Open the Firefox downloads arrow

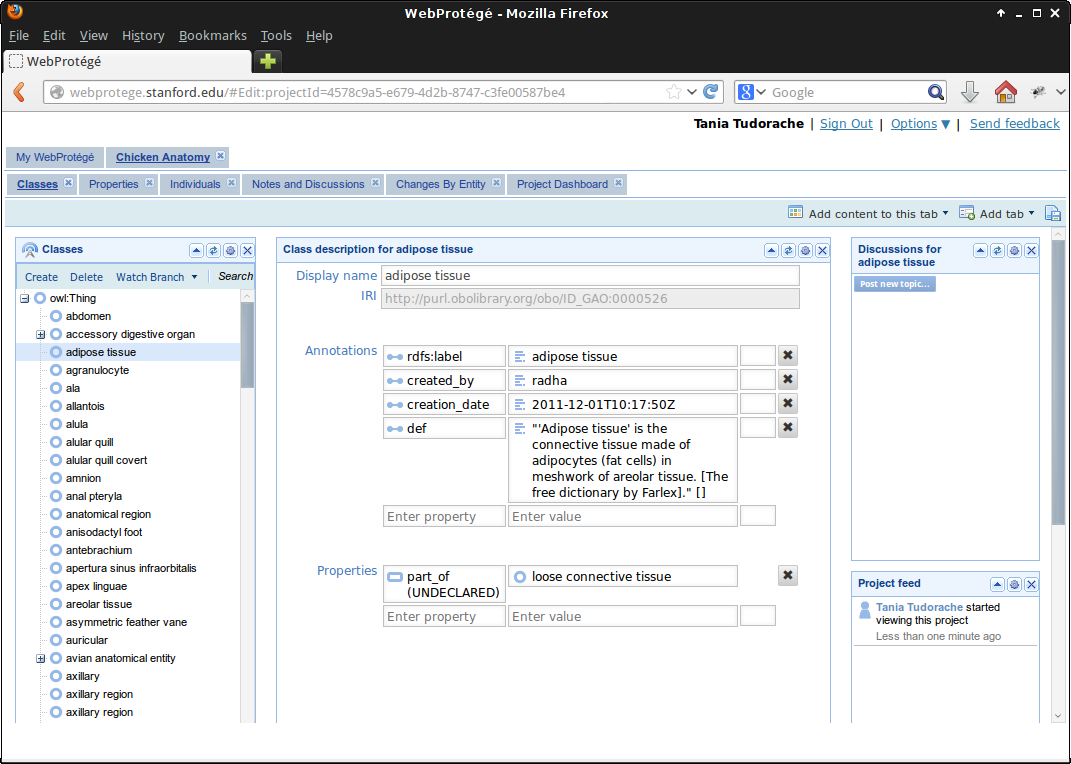pos(970,92)
